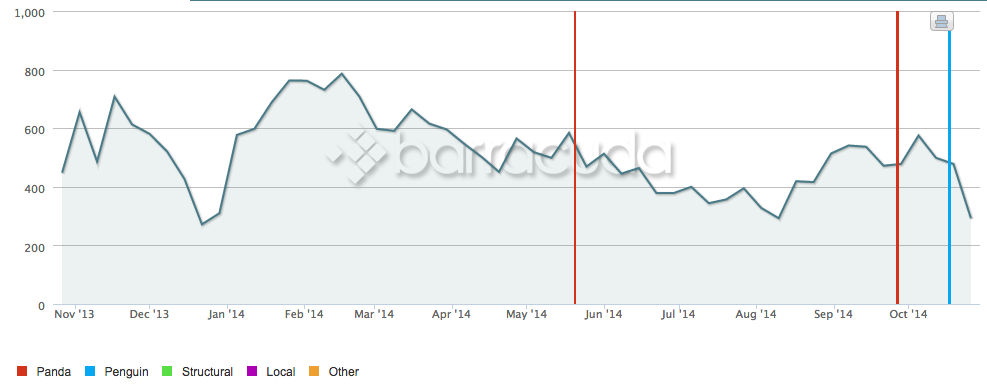Click the purple Local color swatch
Screen dimensions: 987x385
pyautogui.click(x=251, y=371)
